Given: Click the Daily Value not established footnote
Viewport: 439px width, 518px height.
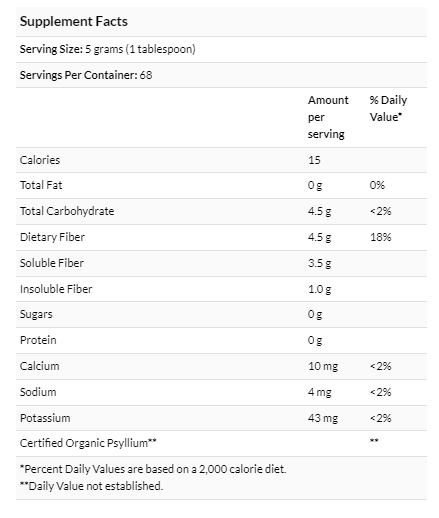Looking at the screenshot, I should [x=91, y=486].
